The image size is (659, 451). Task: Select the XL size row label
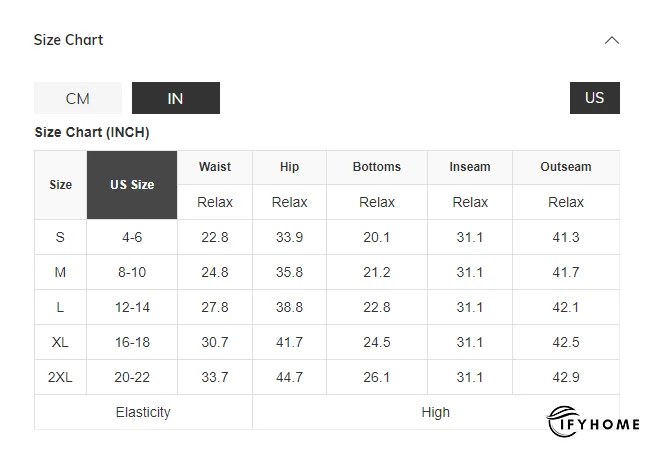point(60,343)
